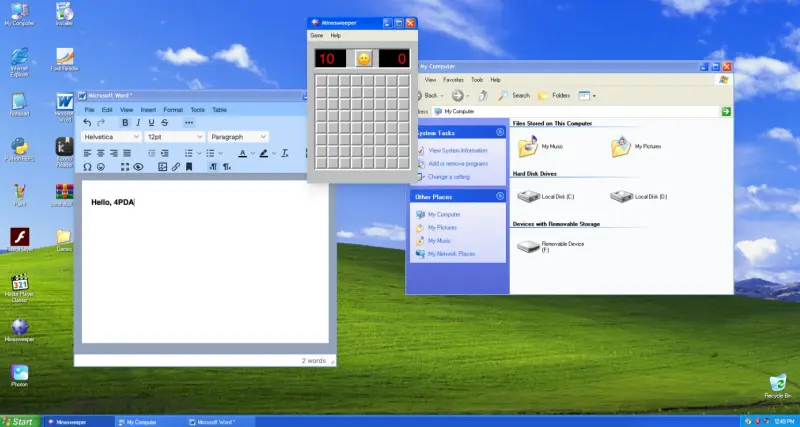The height and width of the screenshot is (427, 800).
Task: Click the insert image icon in Word
Action: [162, 167]
